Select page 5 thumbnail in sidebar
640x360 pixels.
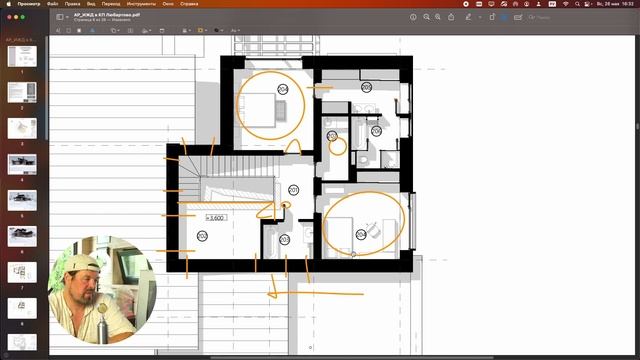click(x=22, y=200)
